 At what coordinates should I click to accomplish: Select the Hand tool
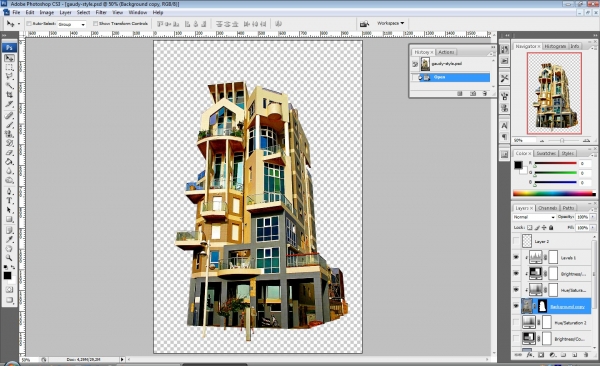pyautogui.click(x=9, y=248)
